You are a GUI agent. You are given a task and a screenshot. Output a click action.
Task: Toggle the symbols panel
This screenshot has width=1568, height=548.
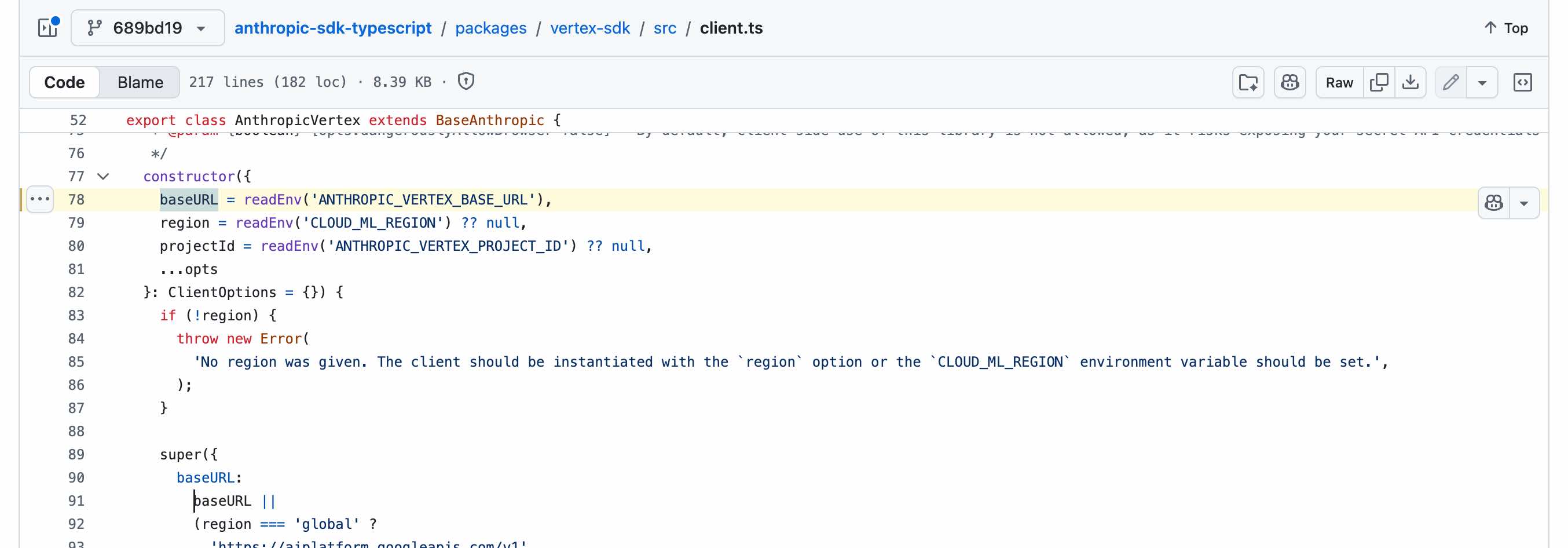1522,82
